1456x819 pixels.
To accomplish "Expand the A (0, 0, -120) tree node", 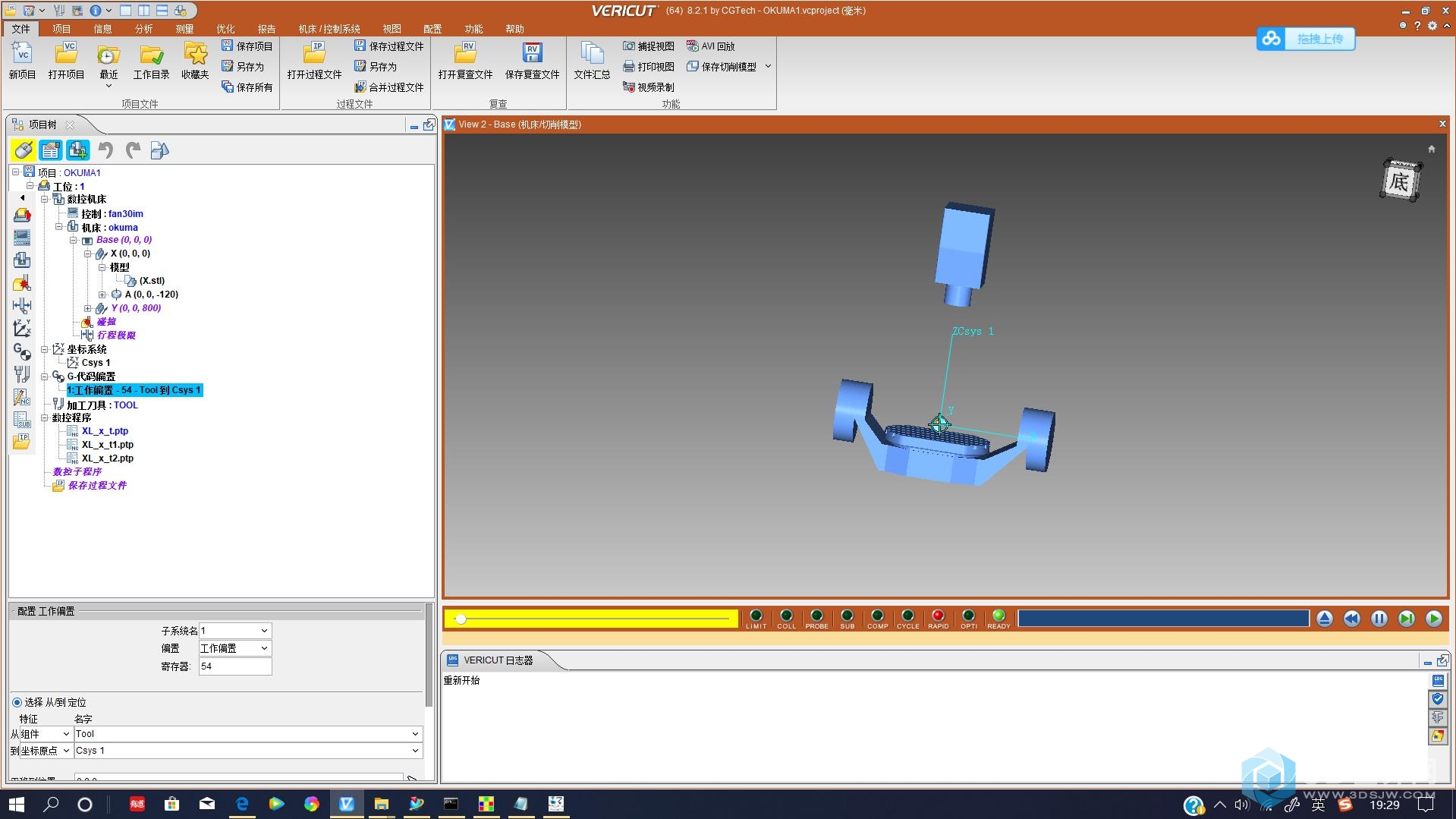I will point(102,295).
